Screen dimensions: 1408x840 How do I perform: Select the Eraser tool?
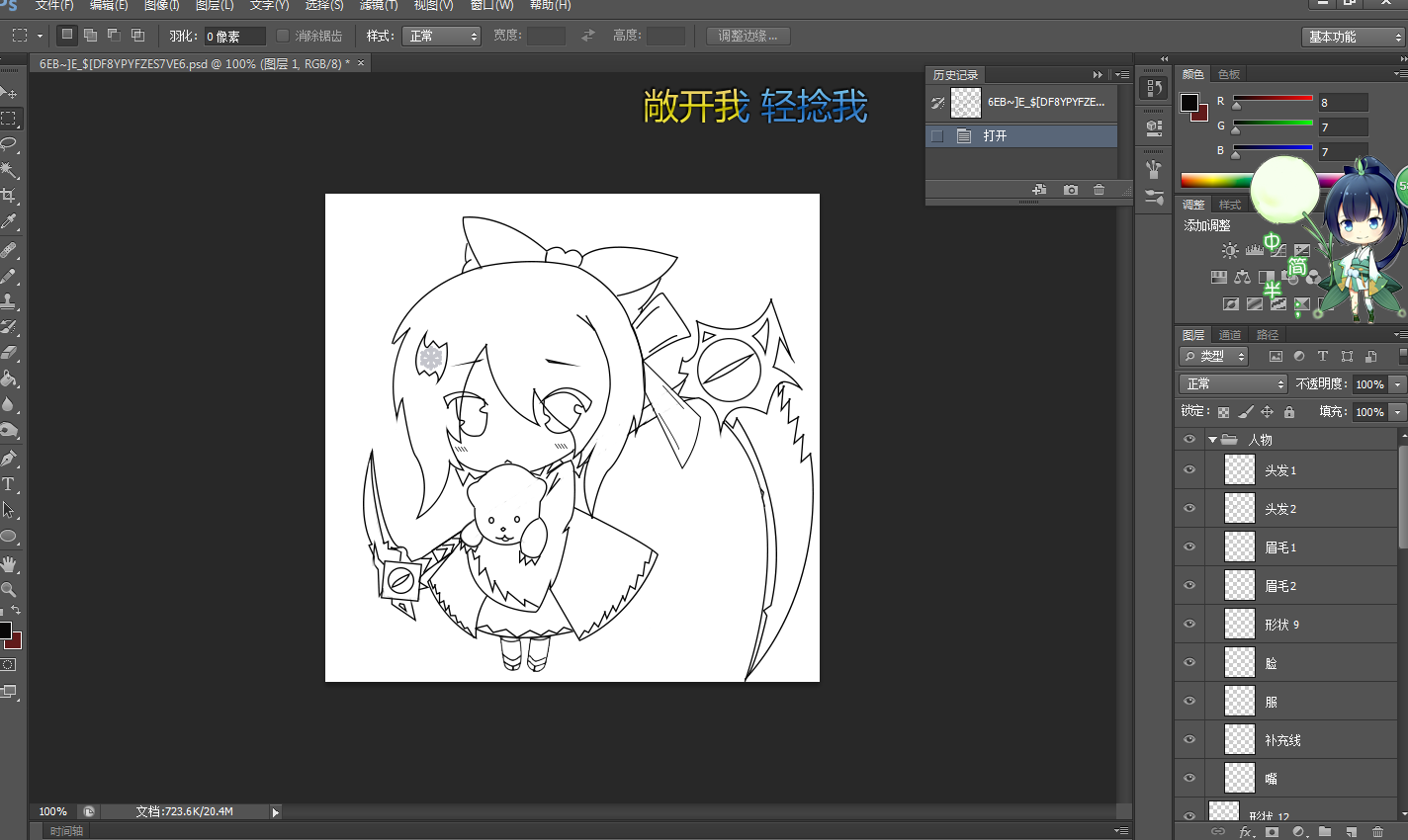click(9, 353)
